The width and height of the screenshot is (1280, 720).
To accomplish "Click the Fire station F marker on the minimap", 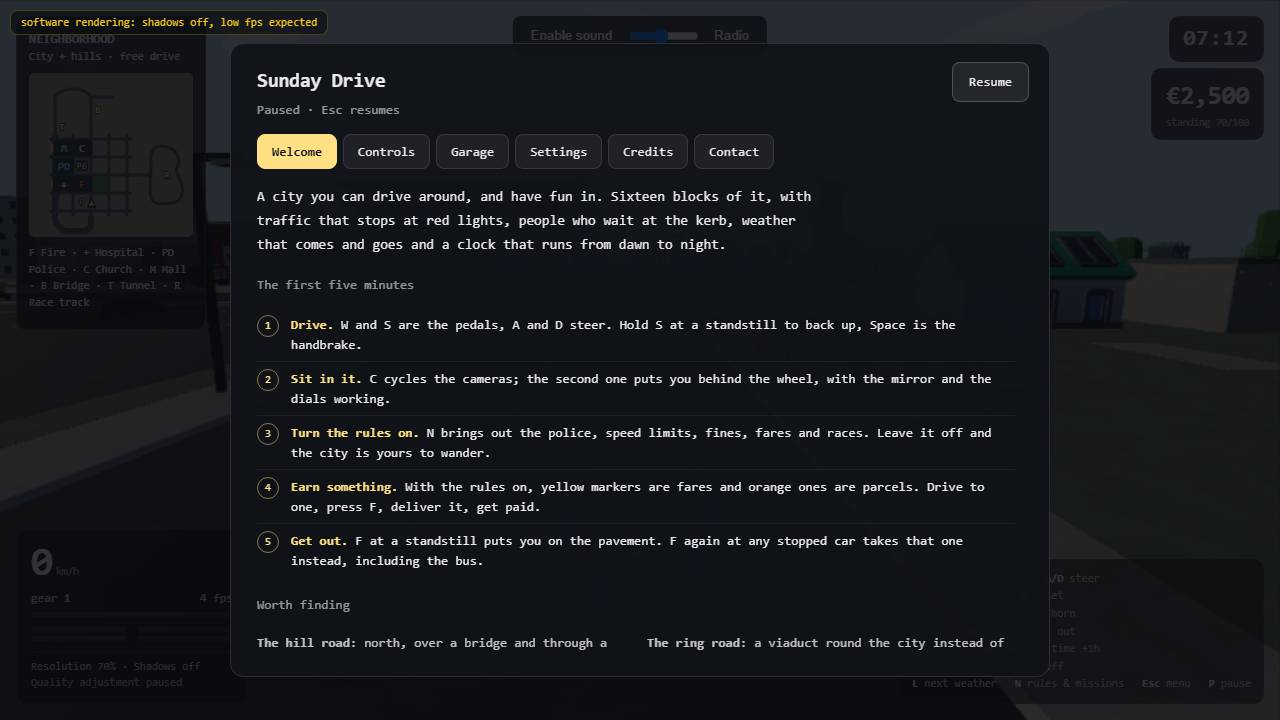I will (x=82, y=185).
